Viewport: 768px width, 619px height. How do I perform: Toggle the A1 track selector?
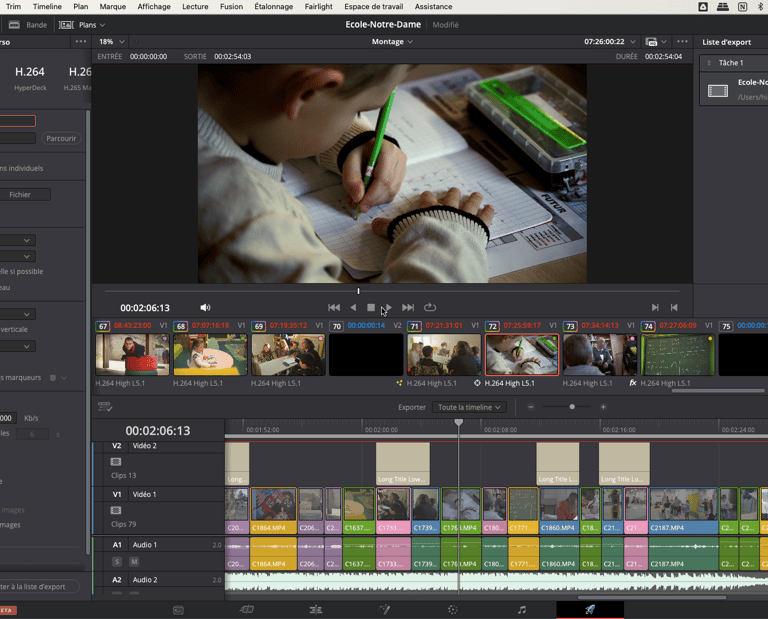[x=117, y=545]
